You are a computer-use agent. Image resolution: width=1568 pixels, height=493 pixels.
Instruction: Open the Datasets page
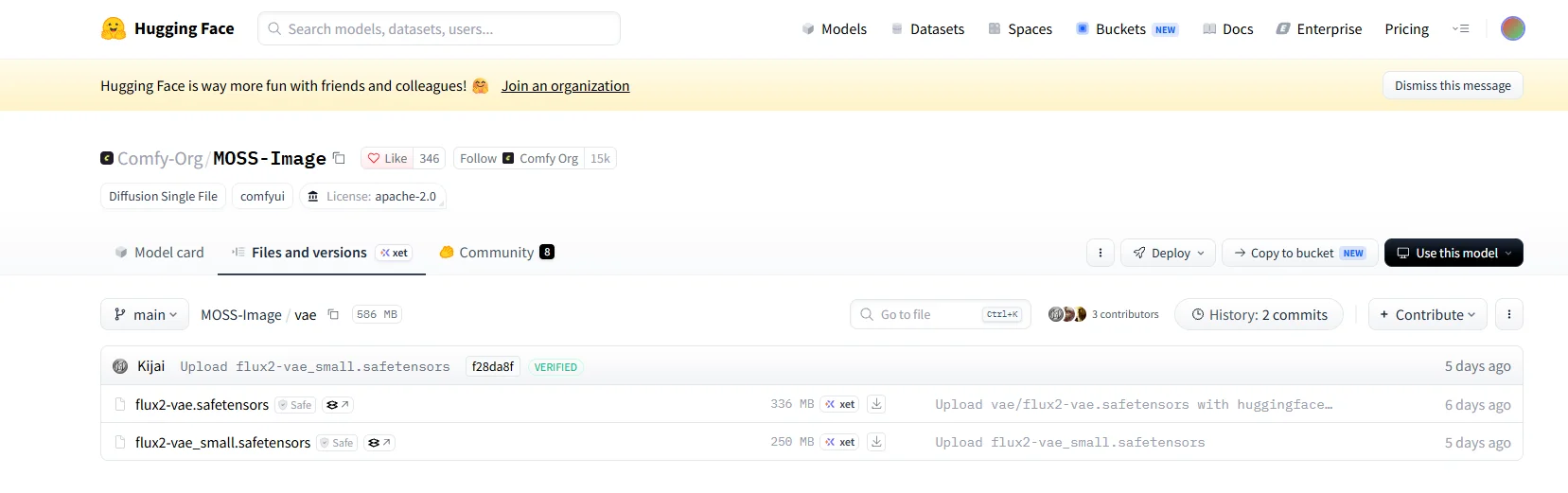[927, 29]
